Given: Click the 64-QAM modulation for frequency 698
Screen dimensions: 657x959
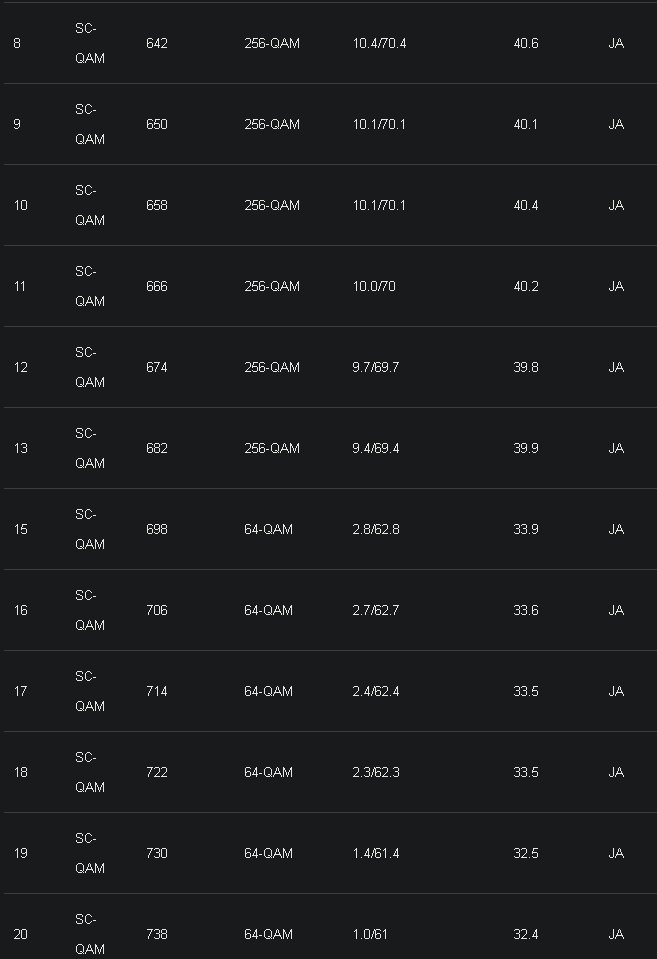Looking at the screenshot, I should pos(268,530).
